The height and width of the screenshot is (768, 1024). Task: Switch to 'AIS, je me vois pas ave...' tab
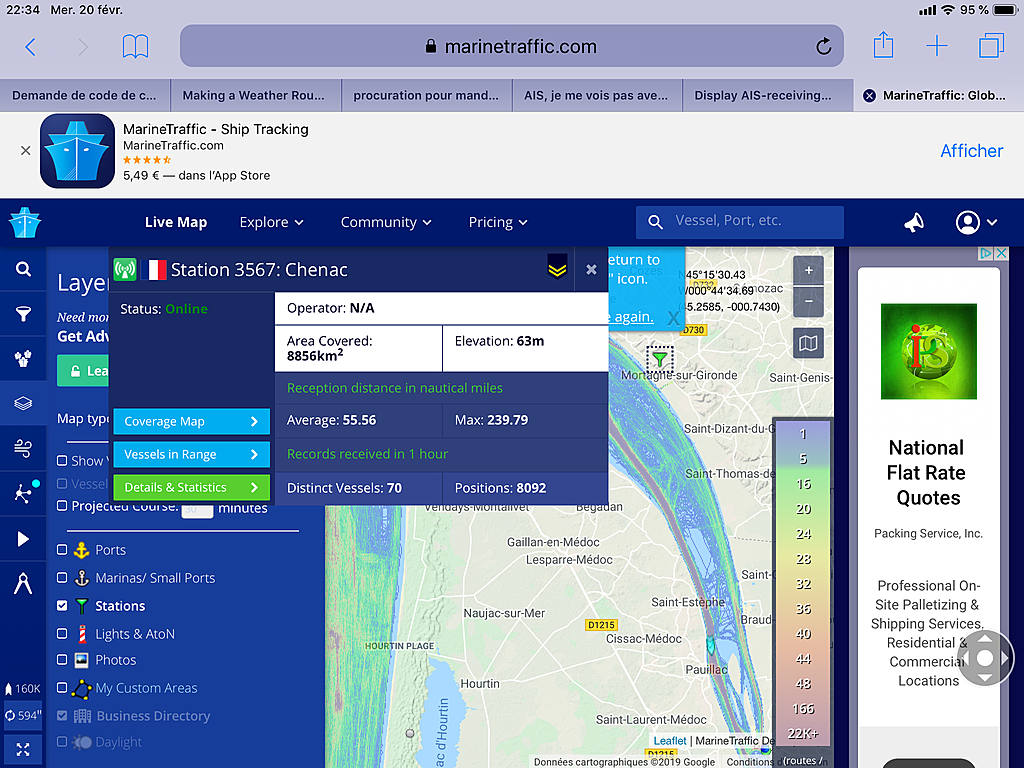point(596,95)
